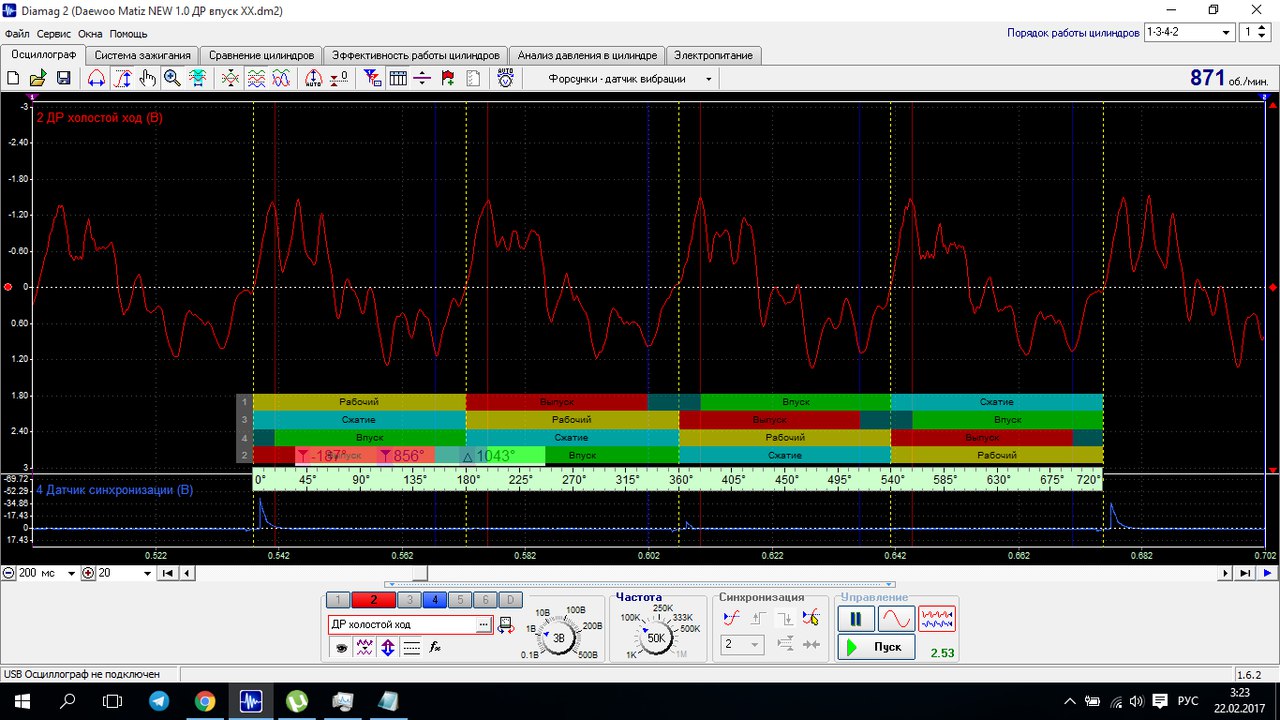Open cylinder firing order 1-3-4-2 dropdown

1227,32
